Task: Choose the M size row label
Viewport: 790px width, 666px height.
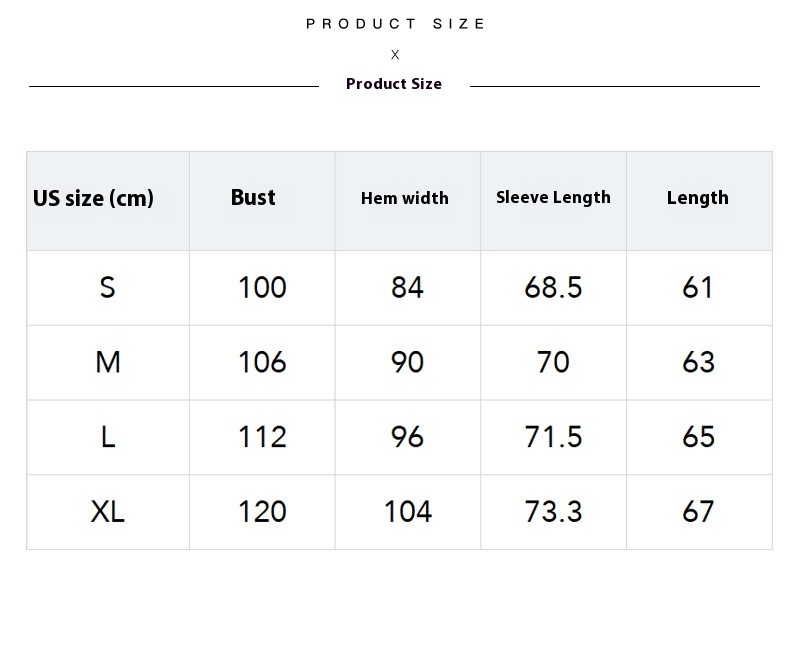Action: 108,362
